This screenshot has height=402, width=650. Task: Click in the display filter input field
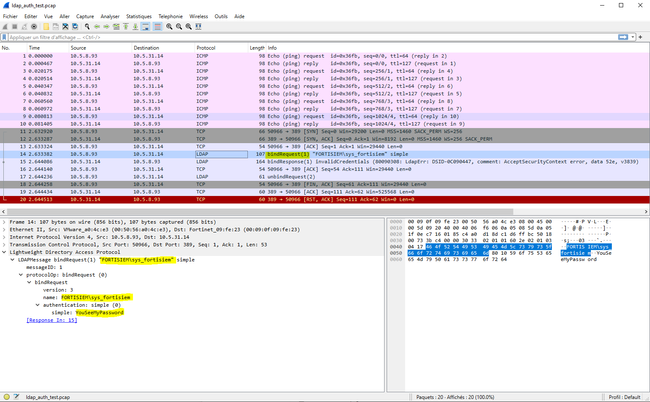tap(300, 37)
